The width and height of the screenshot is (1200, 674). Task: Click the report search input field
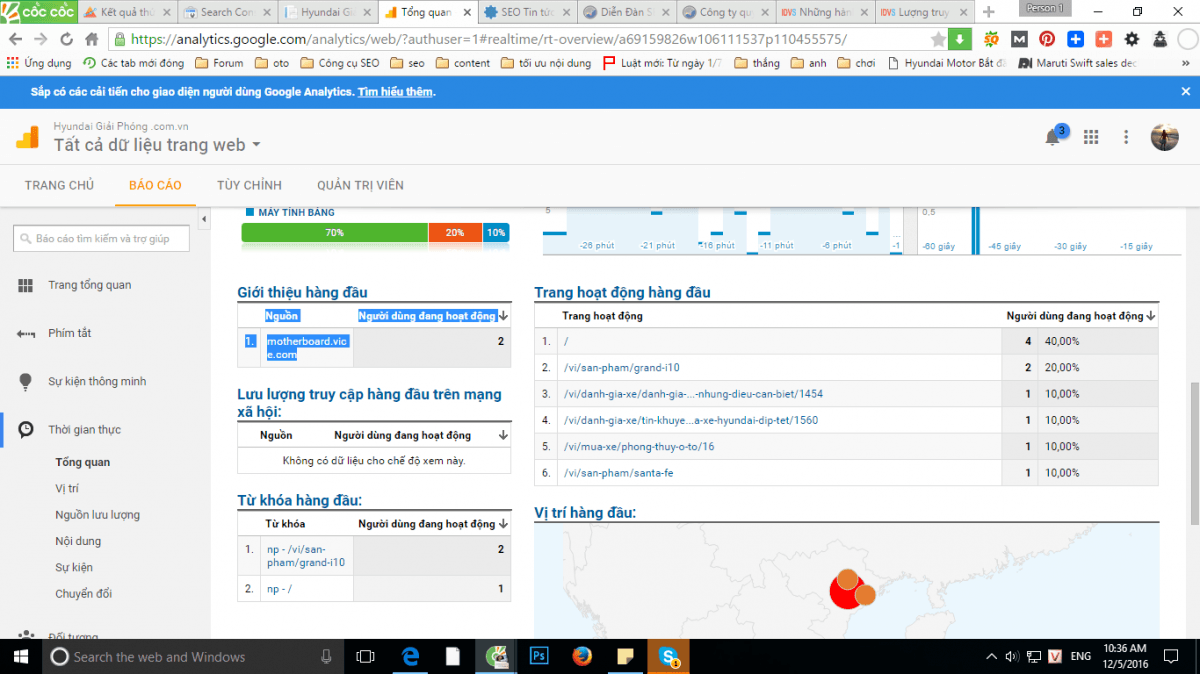101,239
